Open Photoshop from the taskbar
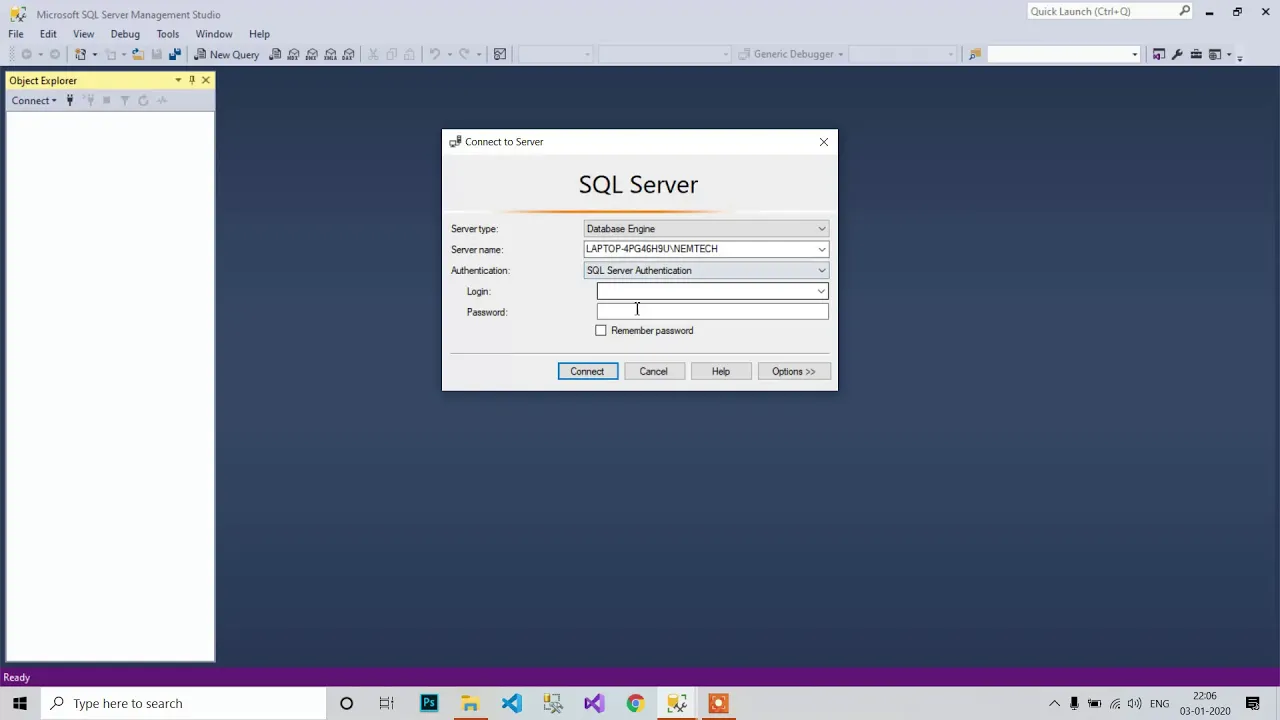 (429, 703)
